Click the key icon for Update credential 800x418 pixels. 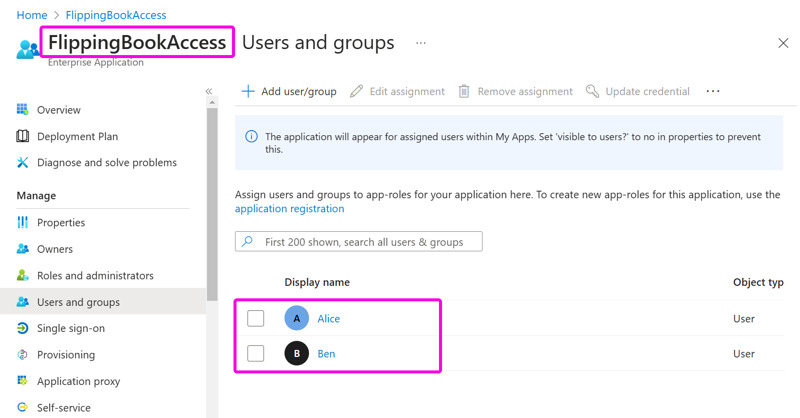[x=592, y=91]
